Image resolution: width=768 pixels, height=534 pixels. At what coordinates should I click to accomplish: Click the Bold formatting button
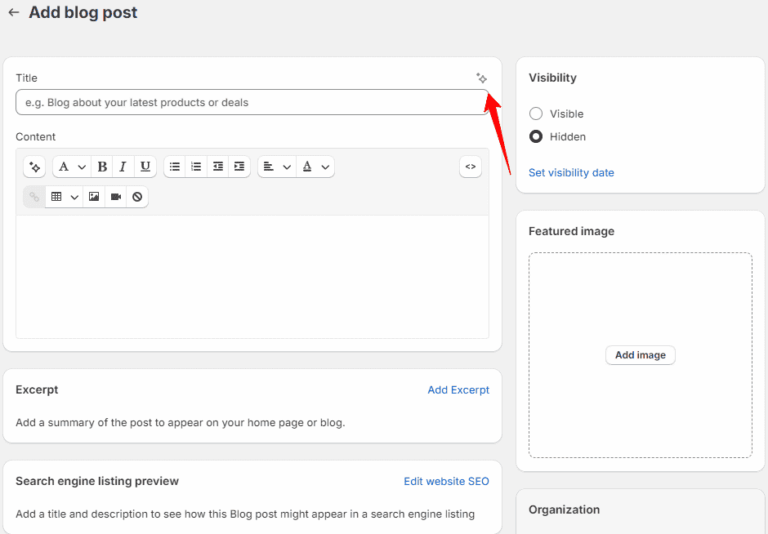click(x=102, y=167)
